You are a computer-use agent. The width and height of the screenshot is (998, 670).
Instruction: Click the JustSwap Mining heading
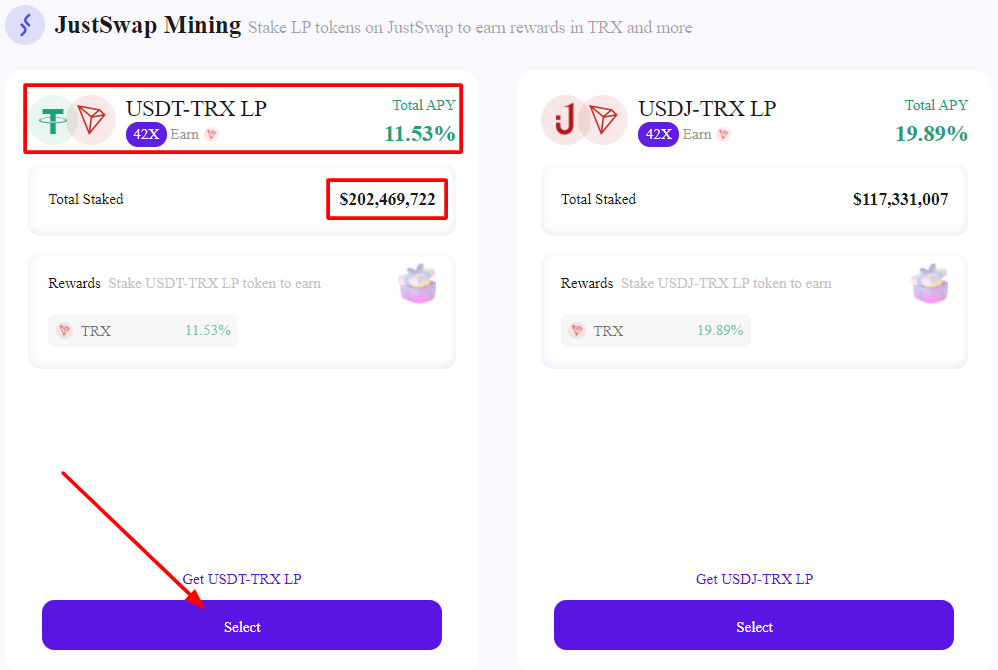tap(148, 25)
